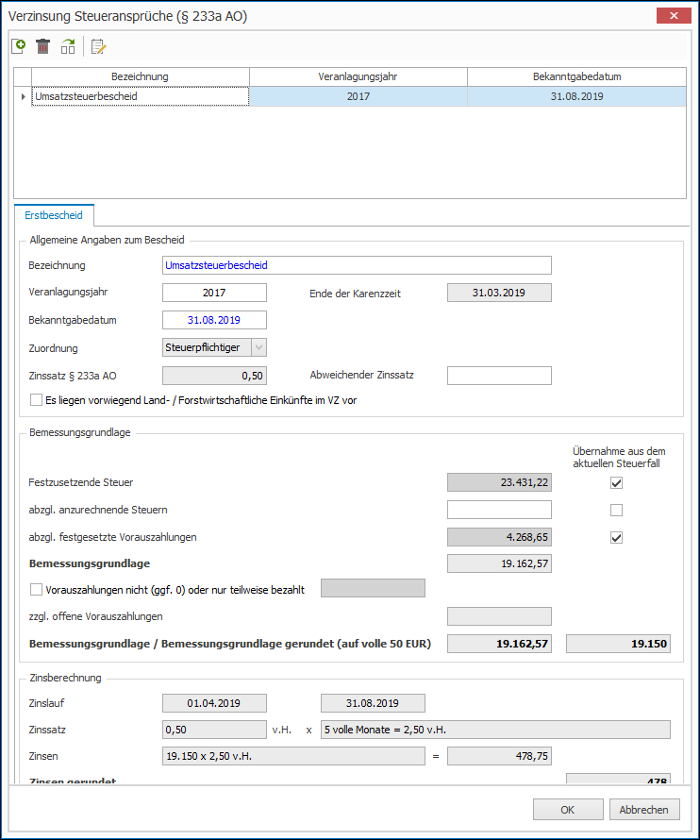Click the zzgl. offene Vorauszahlungen field
The image size is (700, 840).
click(x=499, y=617)
